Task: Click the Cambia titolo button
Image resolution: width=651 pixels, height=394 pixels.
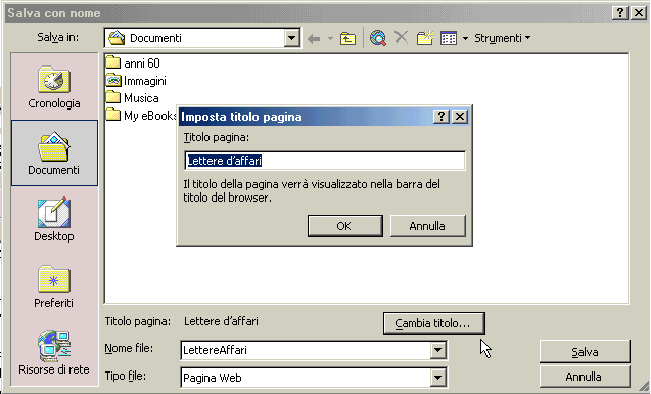Action: tap(433, 323)
